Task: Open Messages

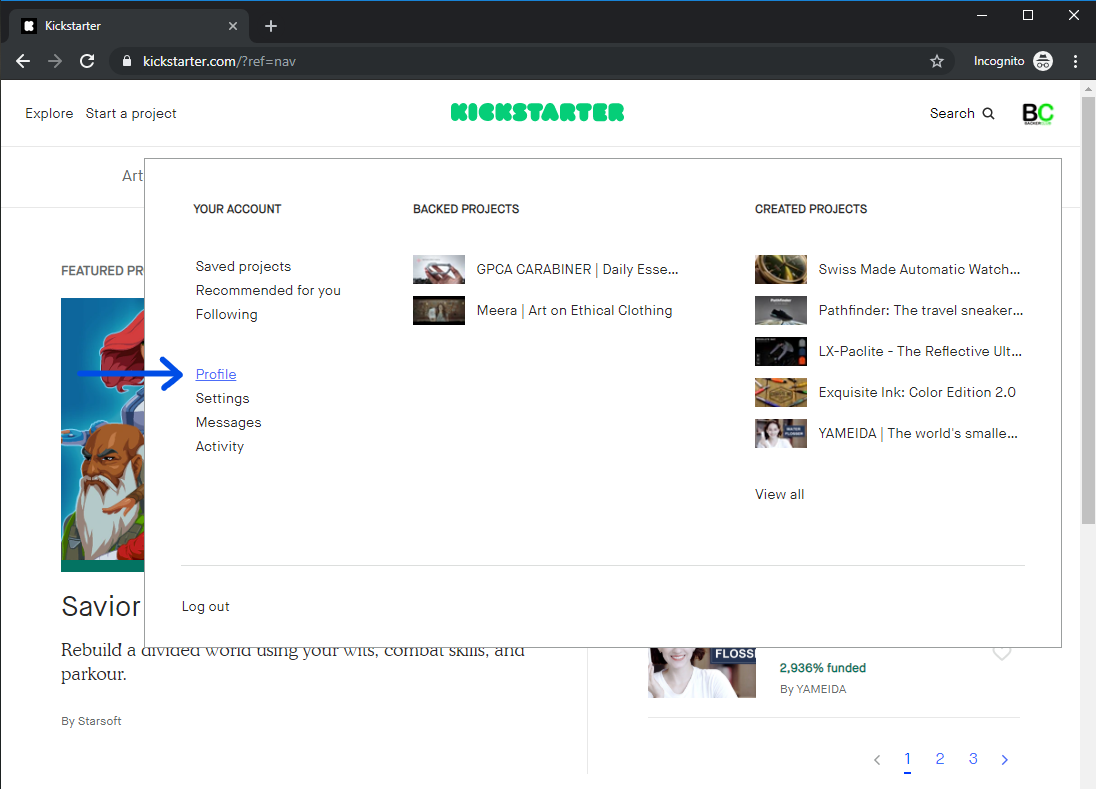Action: [x=229, y=422]
